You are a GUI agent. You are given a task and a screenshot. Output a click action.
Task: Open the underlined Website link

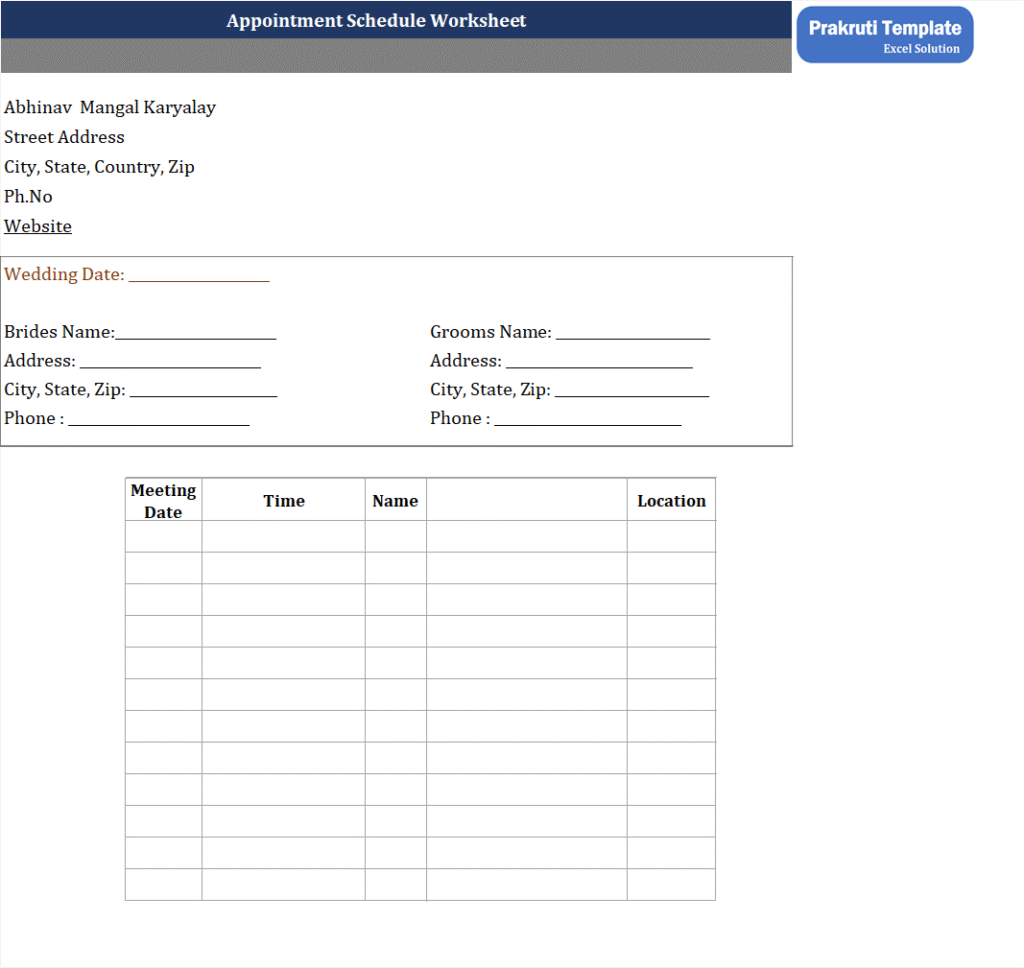38,226
